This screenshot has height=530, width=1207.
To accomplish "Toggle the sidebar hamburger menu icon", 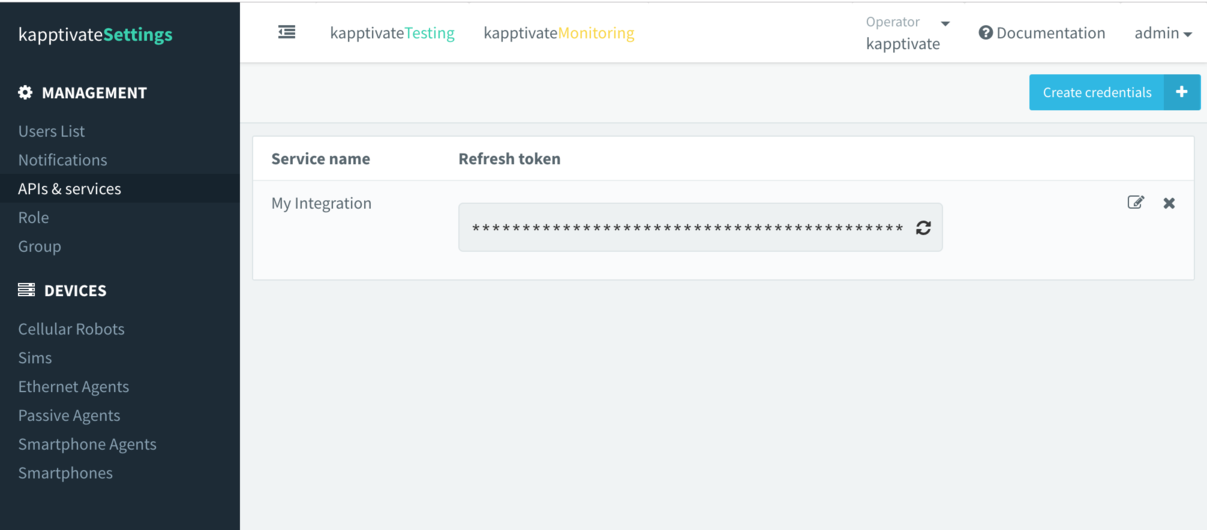I will (287, 33).
